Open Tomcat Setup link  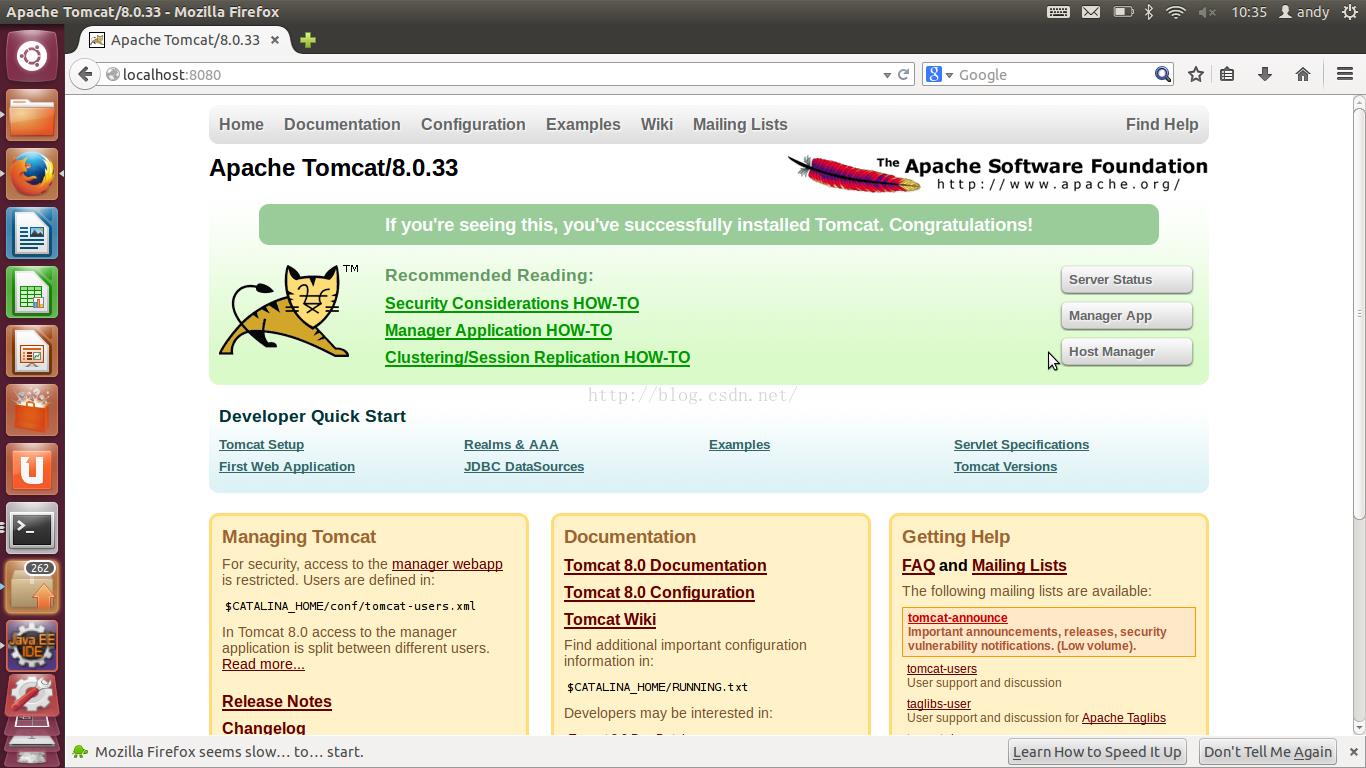pyautogui.click(x=261, y=444)
